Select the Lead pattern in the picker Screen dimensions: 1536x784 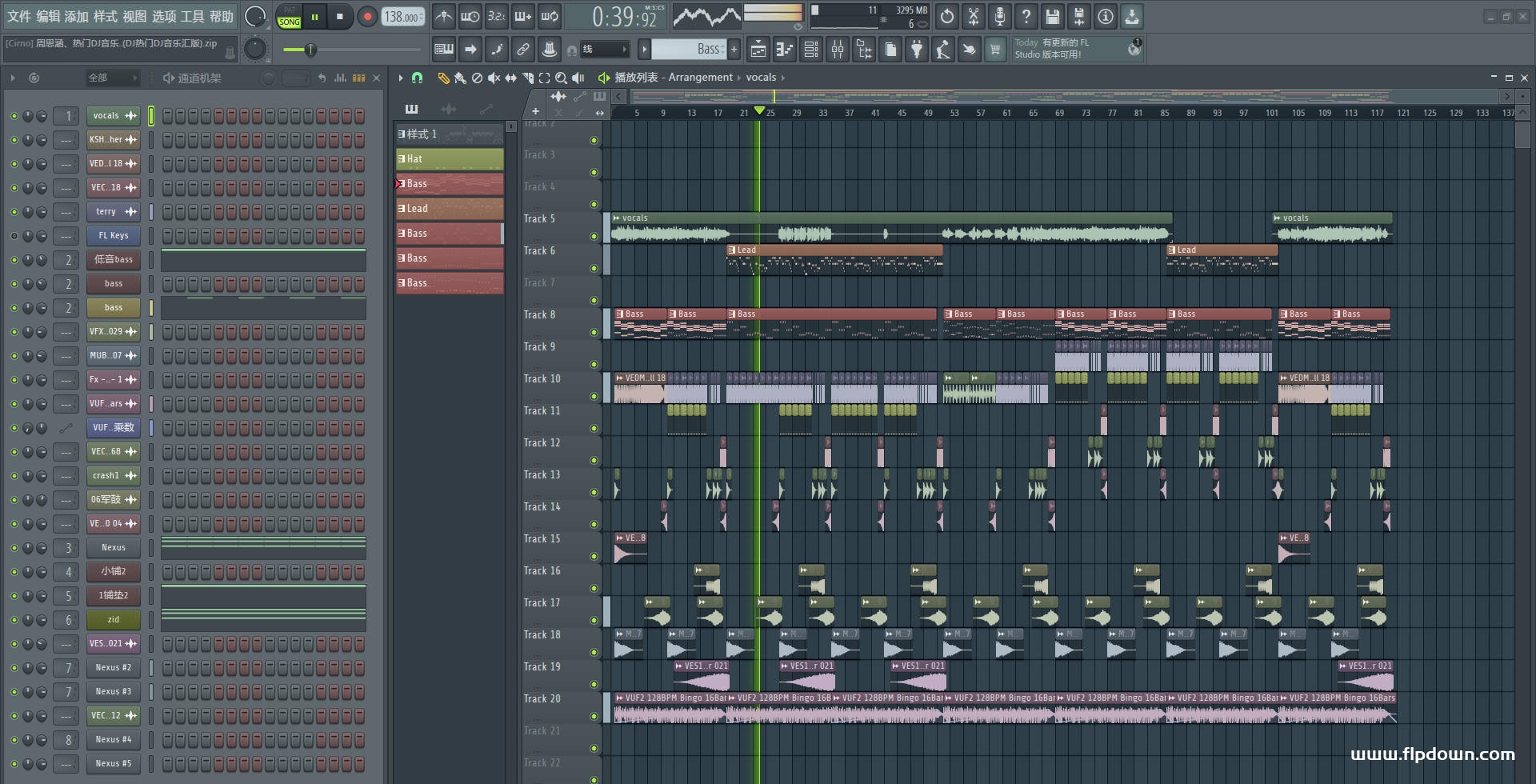pyautogui.click(x=450, y=209)
